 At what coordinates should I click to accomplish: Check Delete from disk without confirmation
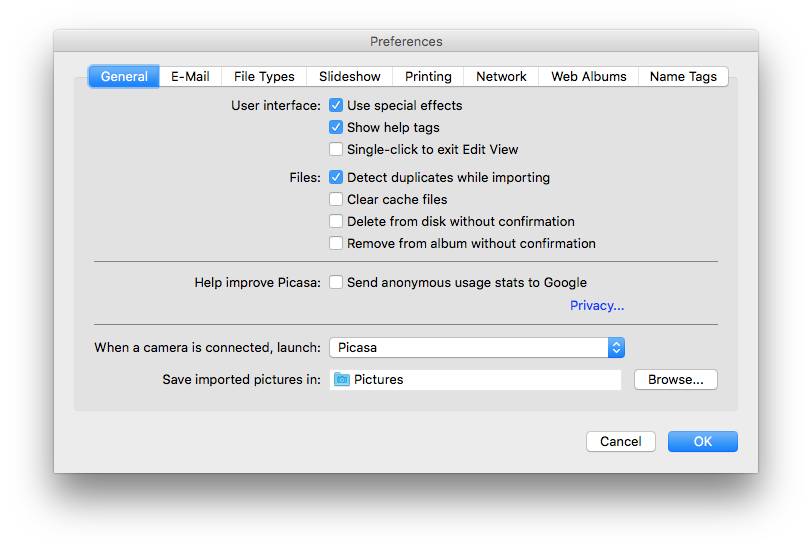point(336,221)
